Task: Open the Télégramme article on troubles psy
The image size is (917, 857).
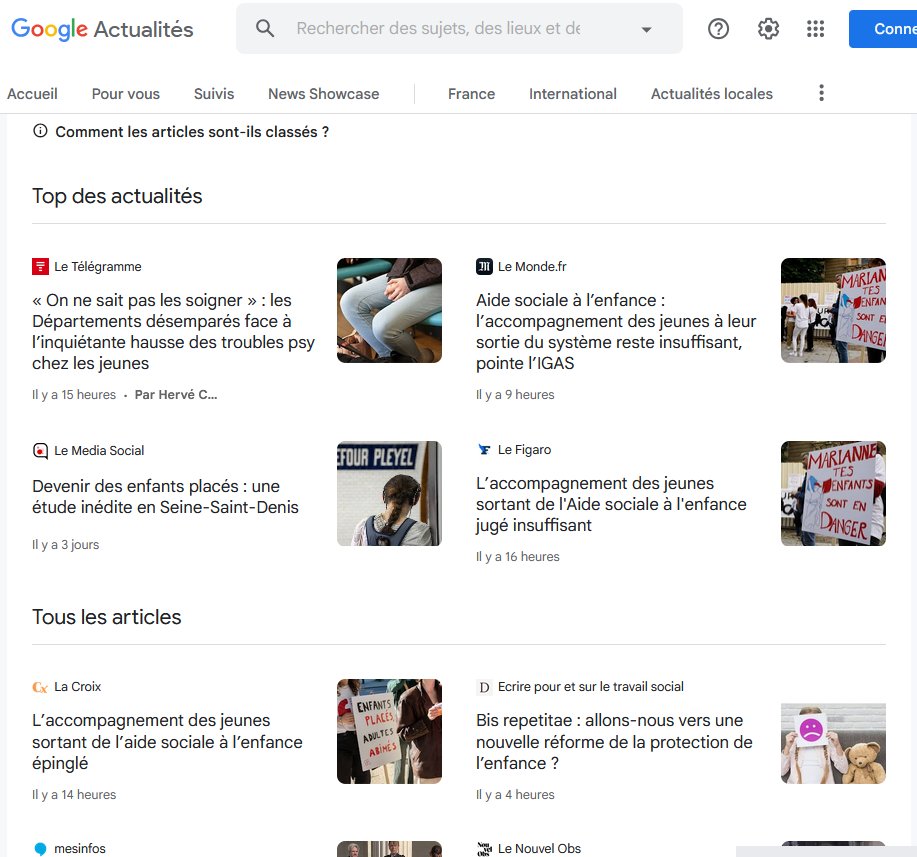Action: coord(174,332)
